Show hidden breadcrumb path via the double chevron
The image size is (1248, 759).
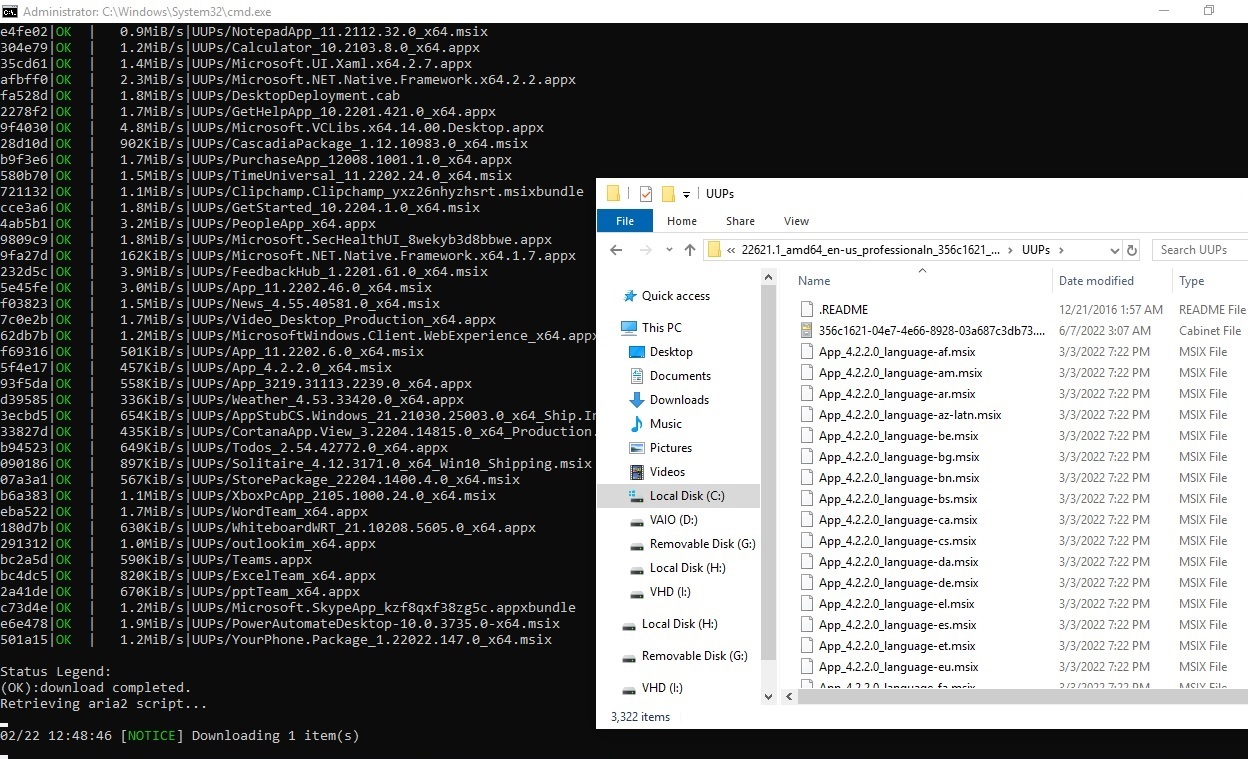(732, 250)
